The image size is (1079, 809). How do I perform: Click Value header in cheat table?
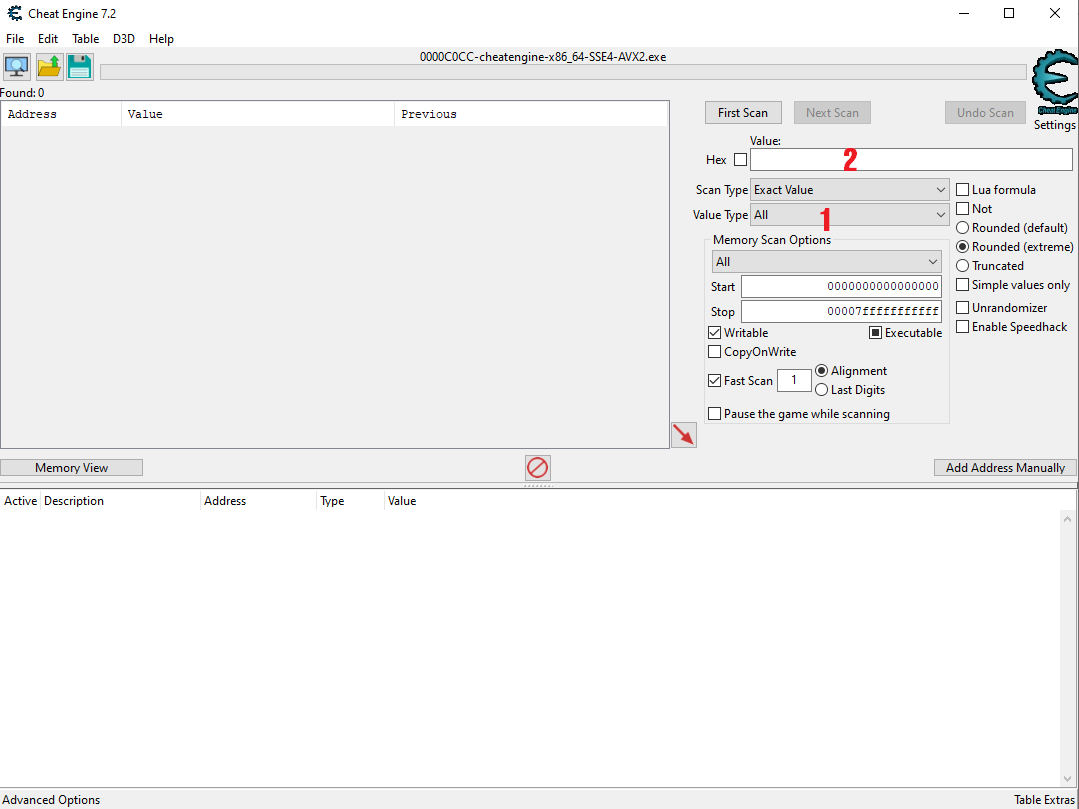tap(402, 501)
